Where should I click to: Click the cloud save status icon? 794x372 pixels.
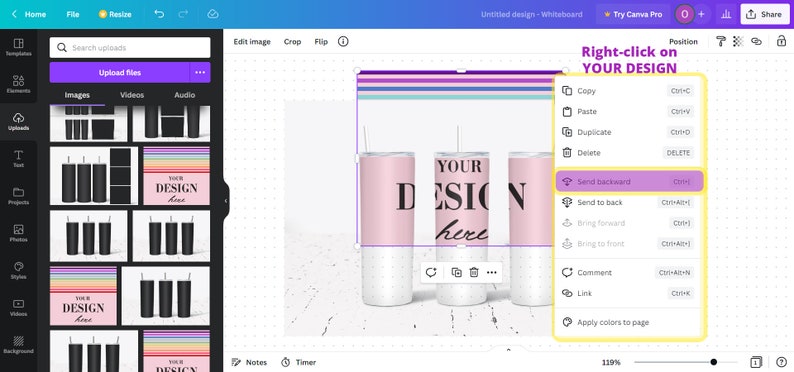tap(213, 14)
